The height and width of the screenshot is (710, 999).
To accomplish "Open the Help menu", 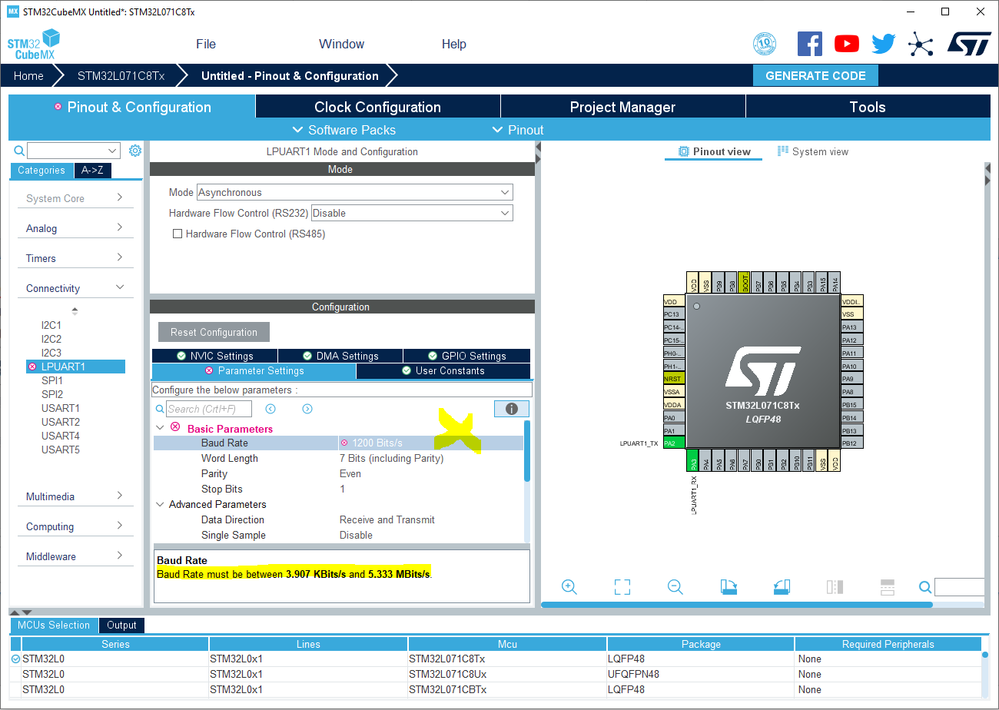I will coord(454,44).
